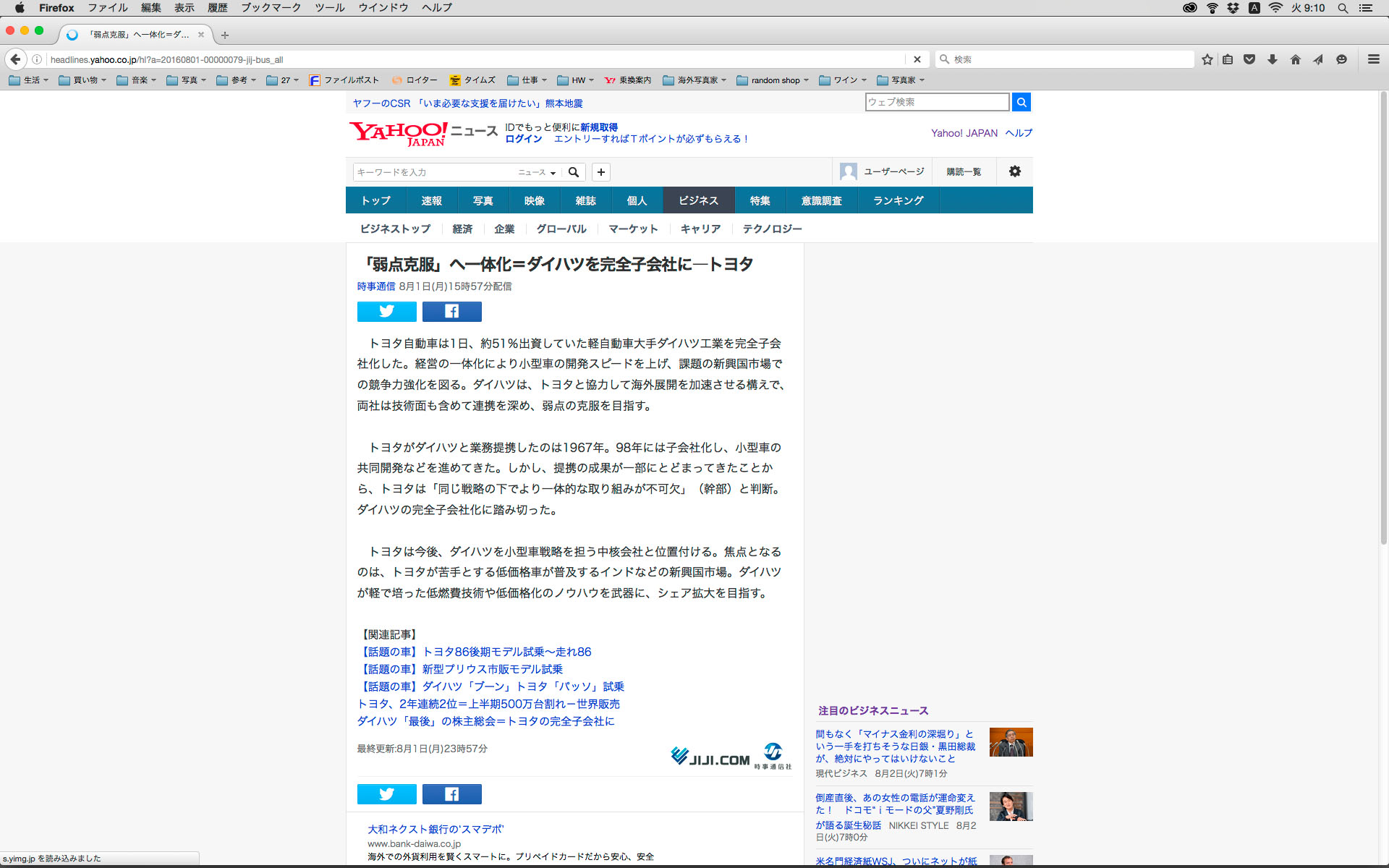Go to Firefox home page icon
Image resolution: width=1389 pixels, height=868 pixels.
pyautogui.click(x=1295, y=59)
